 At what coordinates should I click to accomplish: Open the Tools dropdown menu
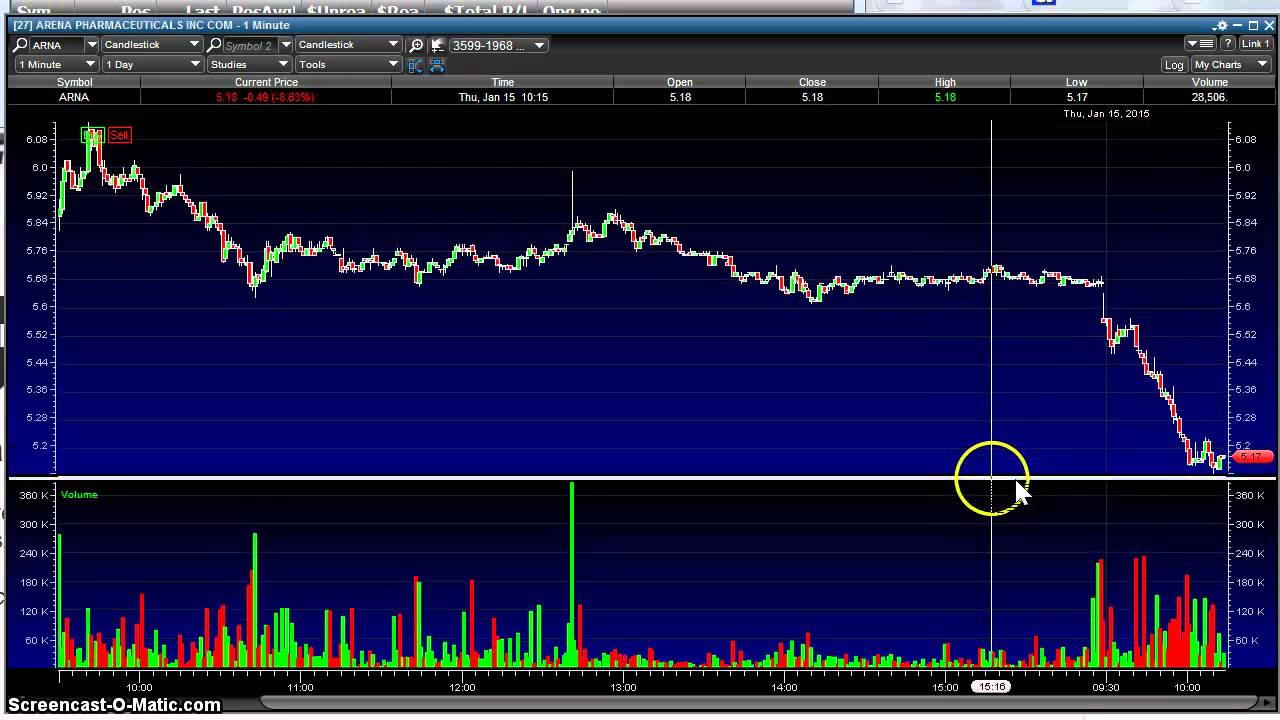348,65
